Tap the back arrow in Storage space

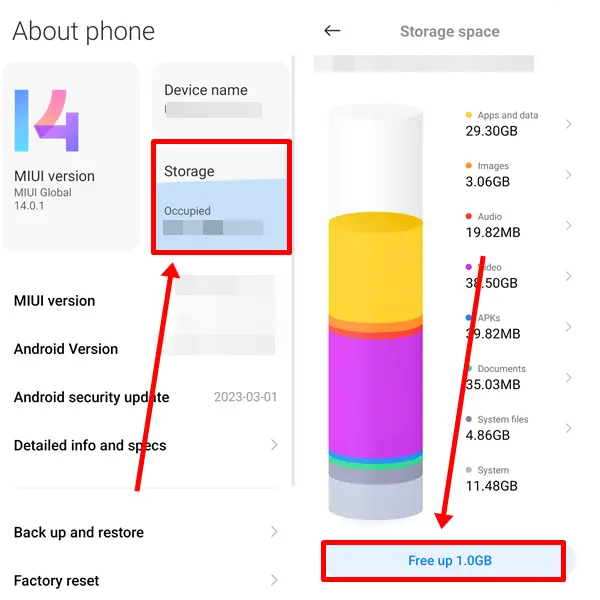(x=332, y=31)
